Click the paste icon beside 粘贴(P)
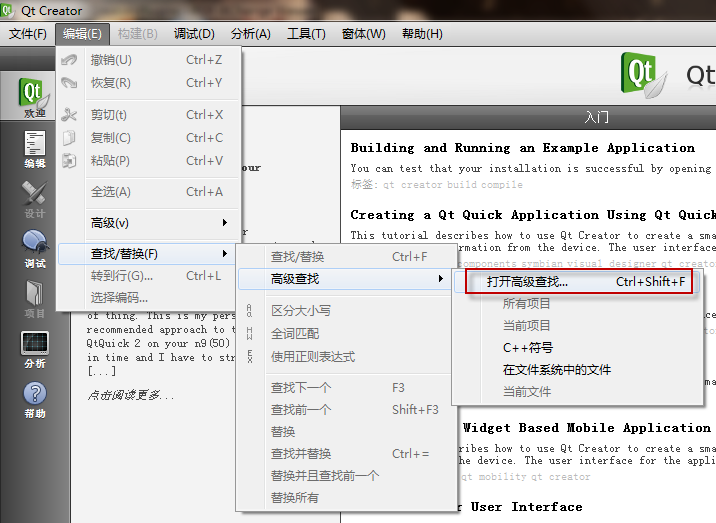The width and height of the screenshot is (716, 523). tap(69, 160)
